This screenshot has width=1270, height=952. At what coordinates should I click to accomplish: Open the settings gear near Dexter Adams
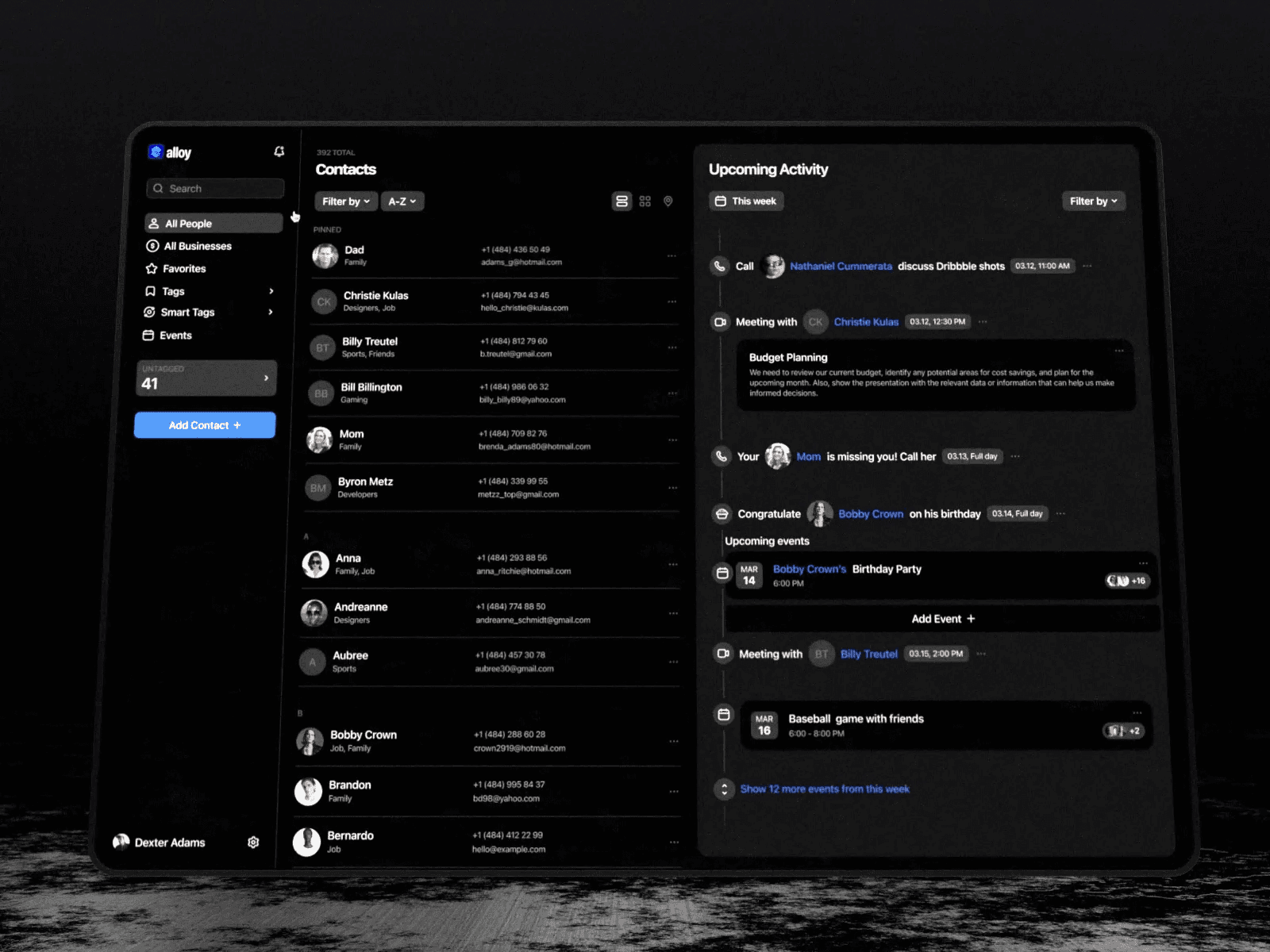[253, 842]
